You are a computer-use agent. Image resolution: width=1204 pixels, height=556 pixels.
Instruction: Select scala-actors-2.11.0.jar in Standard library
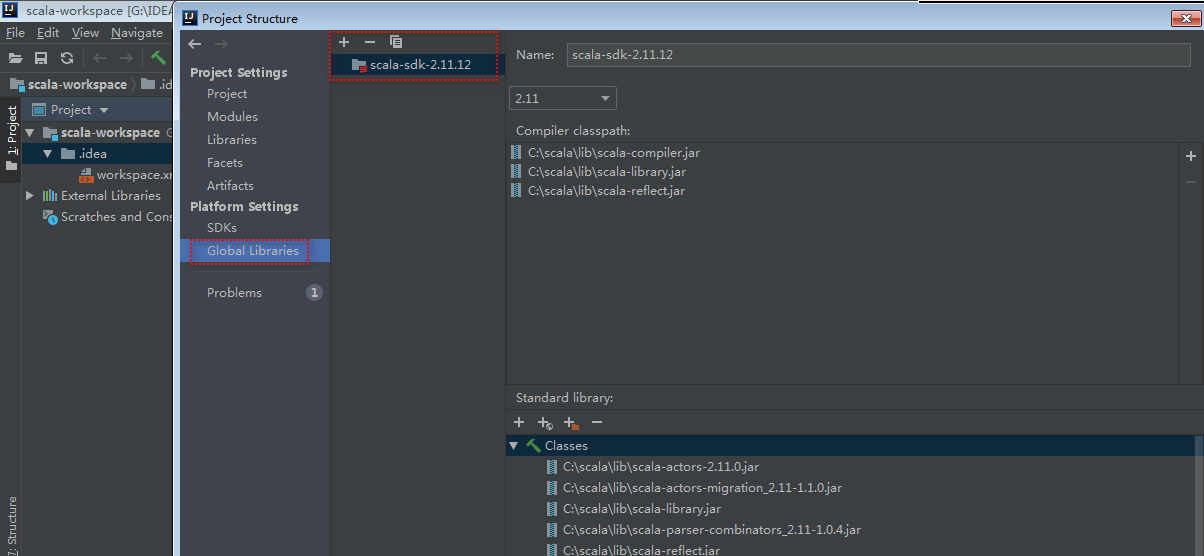pyautogui.click(x=661, y=467)
